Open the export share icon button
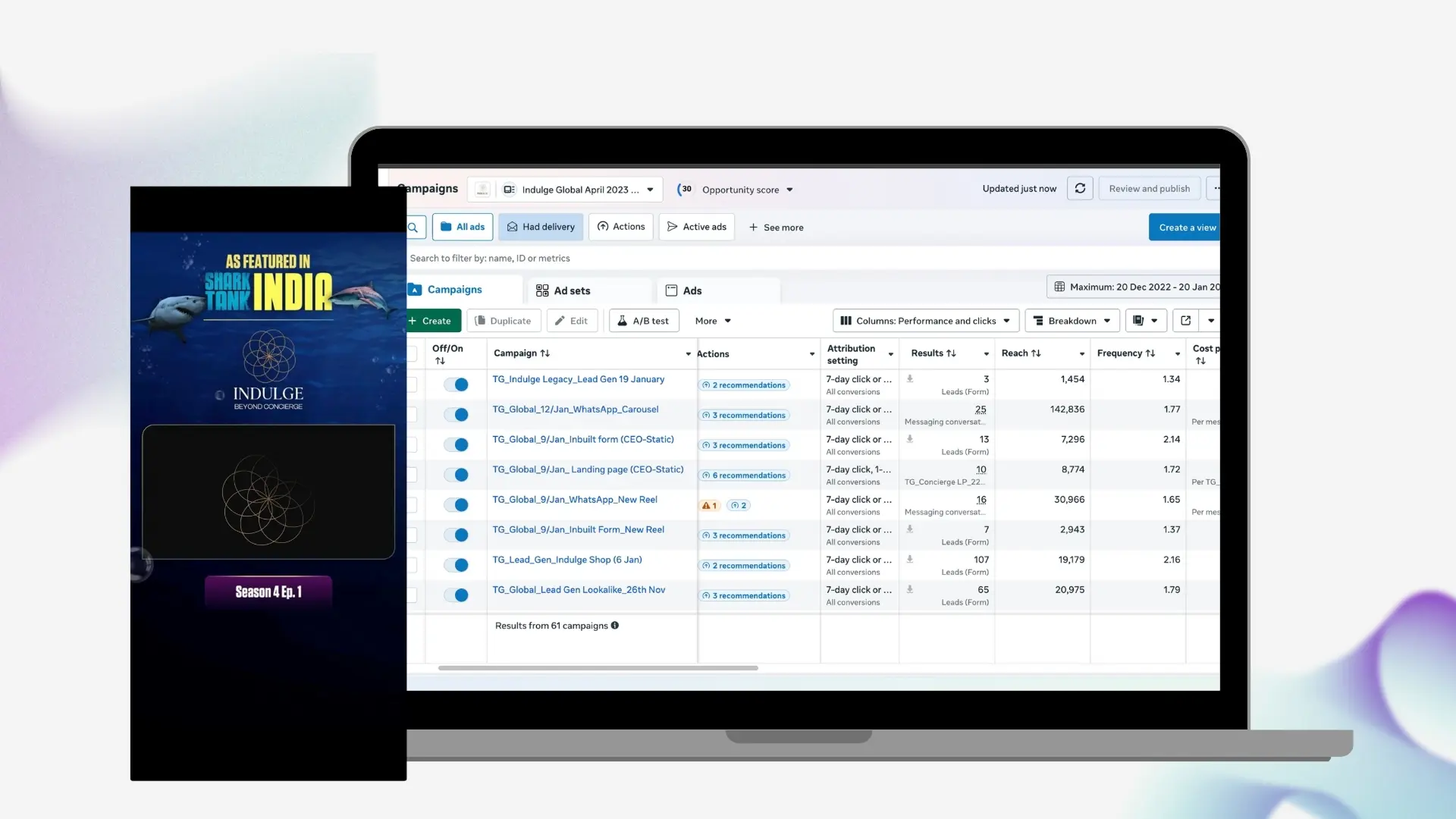The image size is (1456, 819). [x=1186, y=321]
